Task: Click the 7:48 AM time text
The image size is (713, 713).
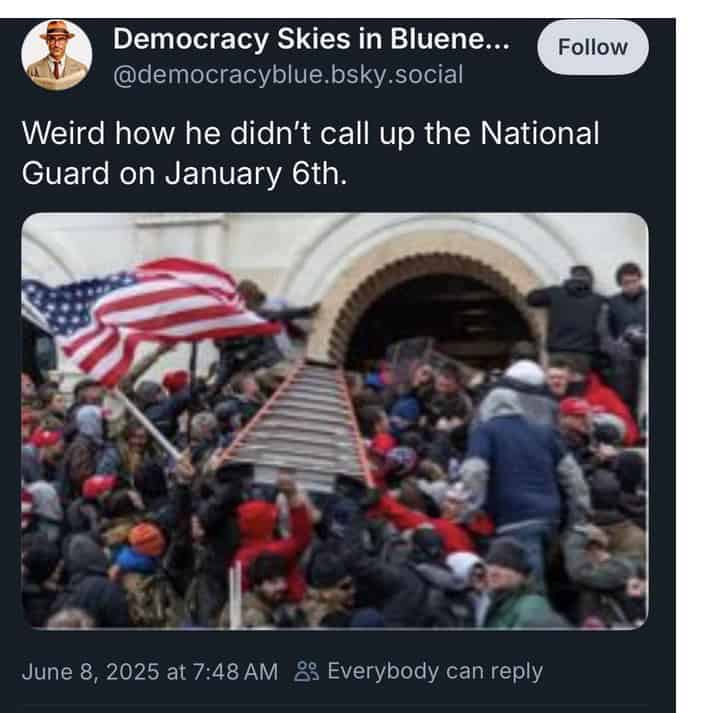Action: [x=235, y=672]
